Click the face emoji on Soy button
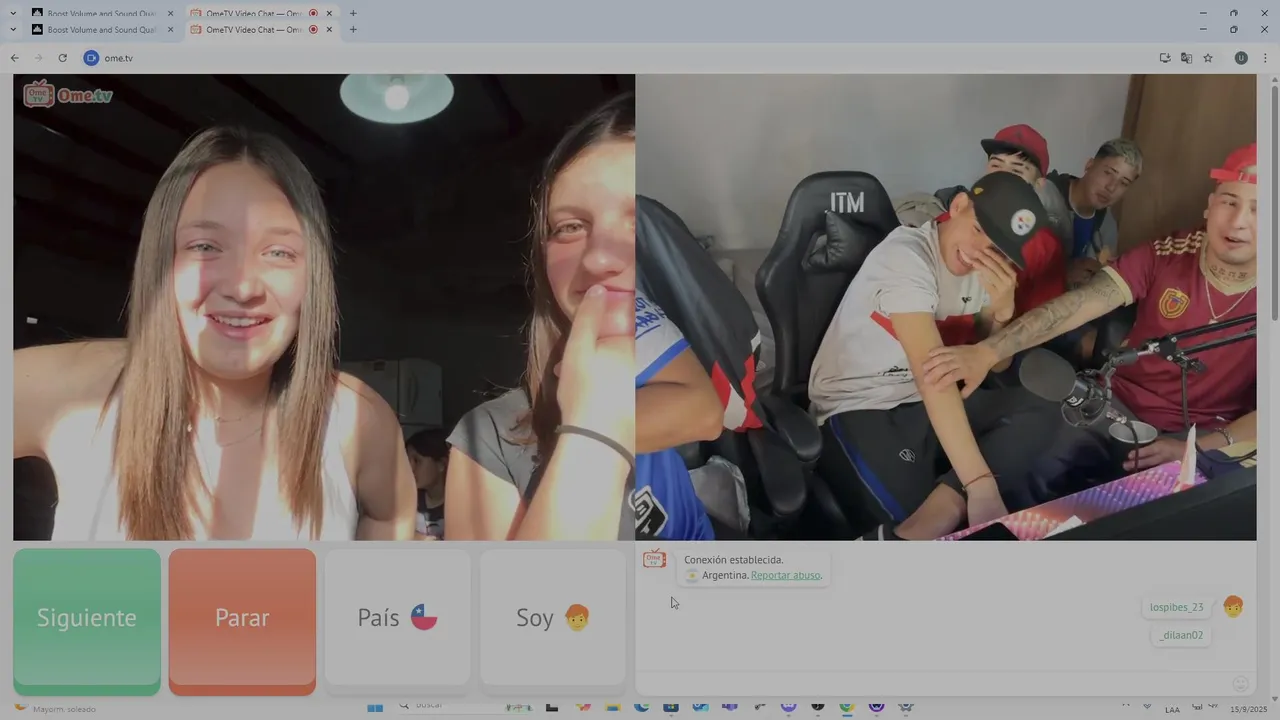The image size is (1280, 720). click(x=577, y=617)
